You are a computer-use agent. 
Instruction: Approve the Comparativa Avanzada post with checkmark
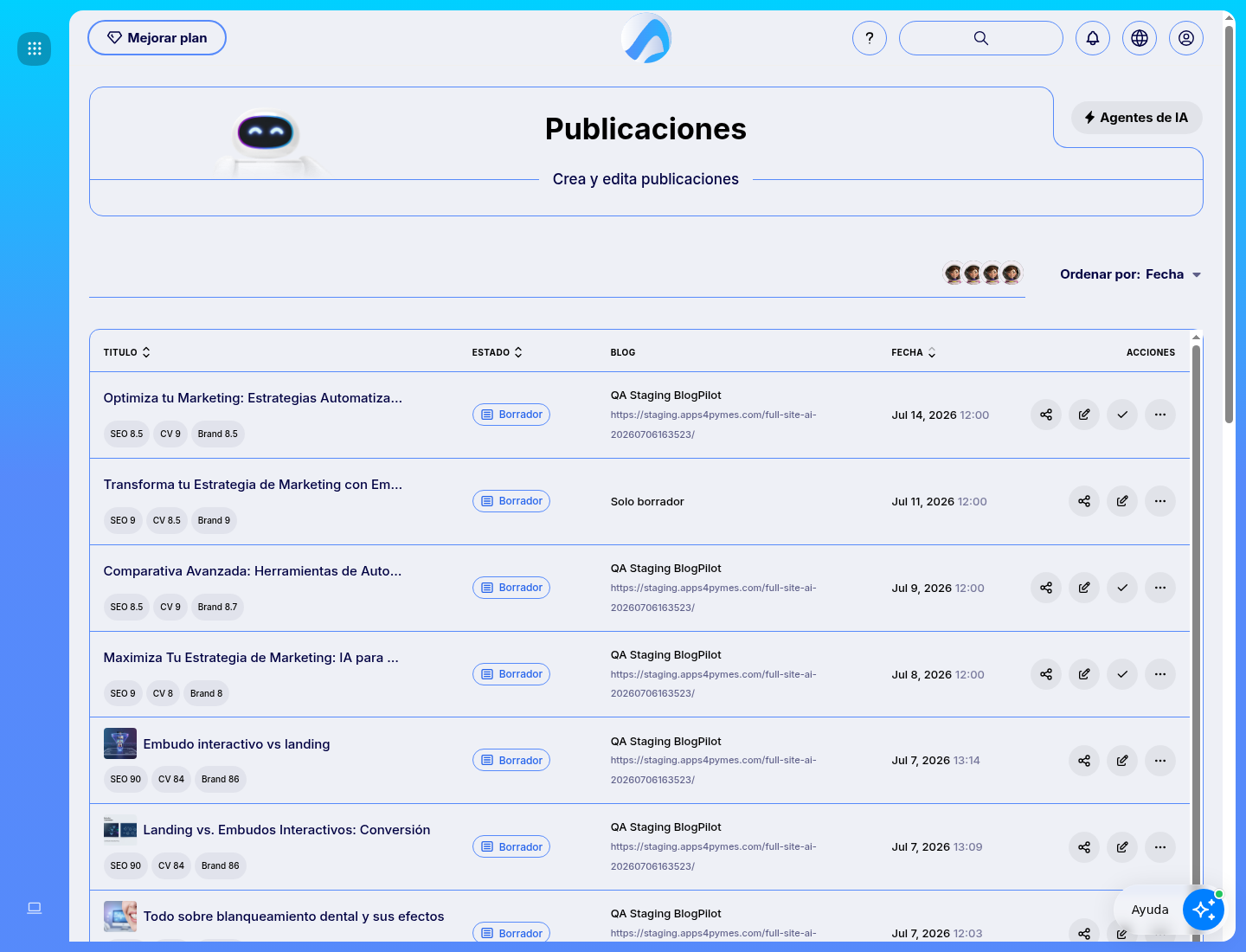(x=1122, y=588)
